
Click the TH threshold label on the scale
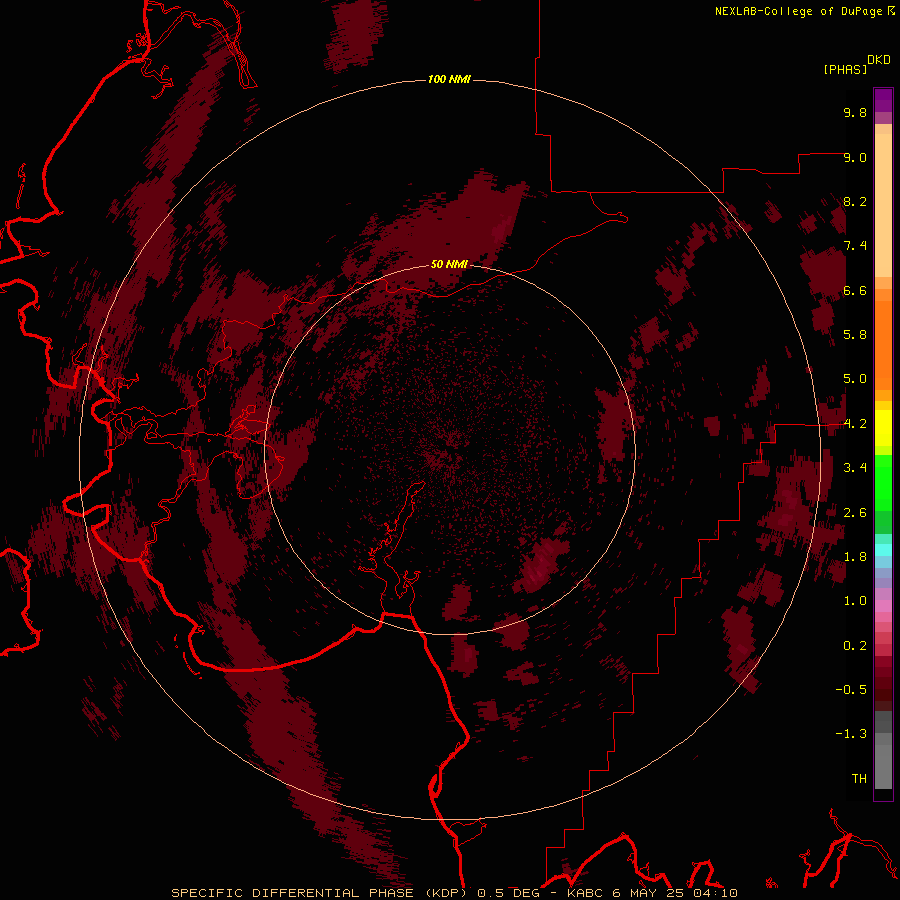(859, 779)
